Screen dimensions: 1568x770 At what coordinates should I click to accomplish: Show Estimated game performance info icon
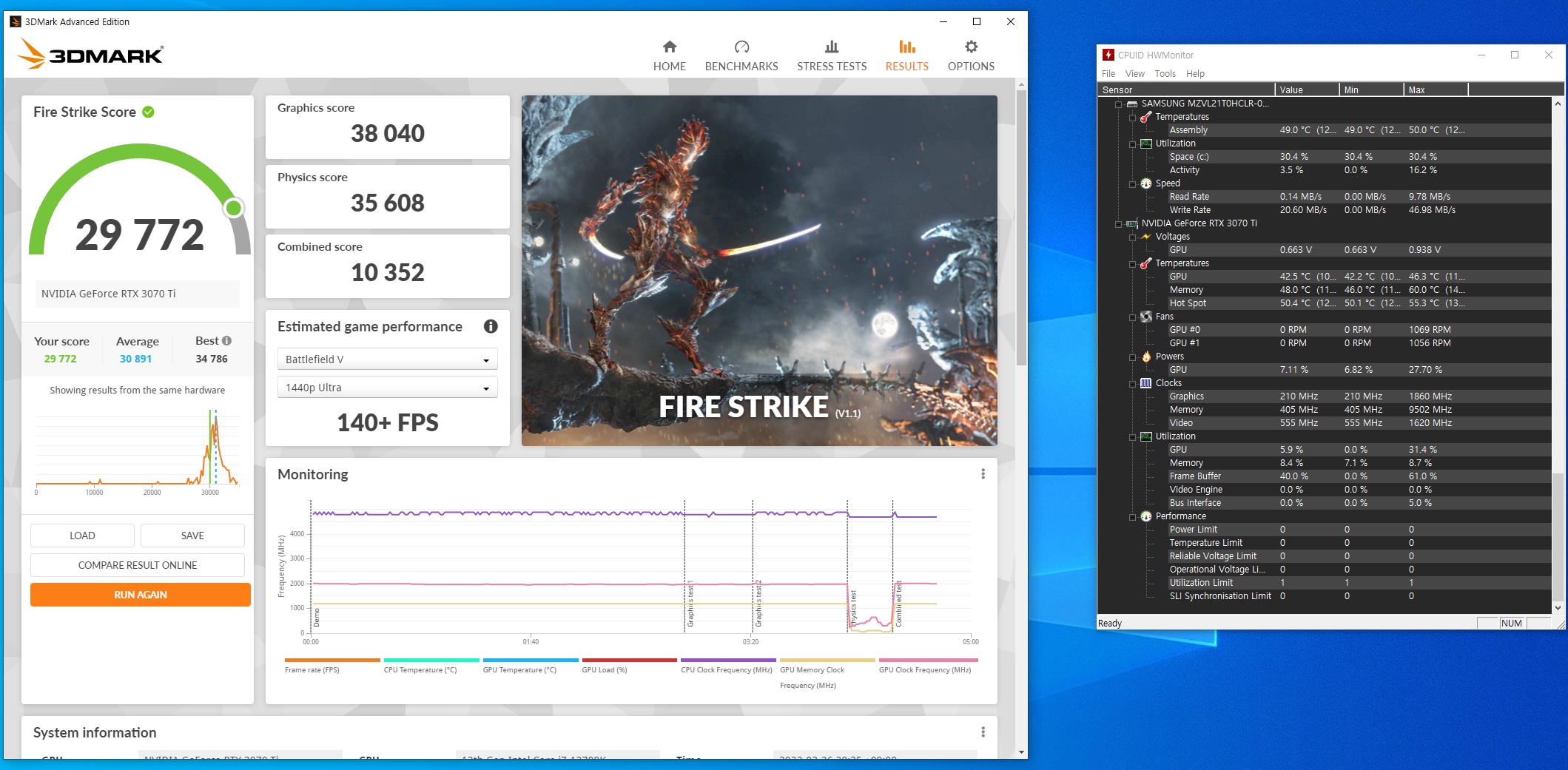point(490,326)
